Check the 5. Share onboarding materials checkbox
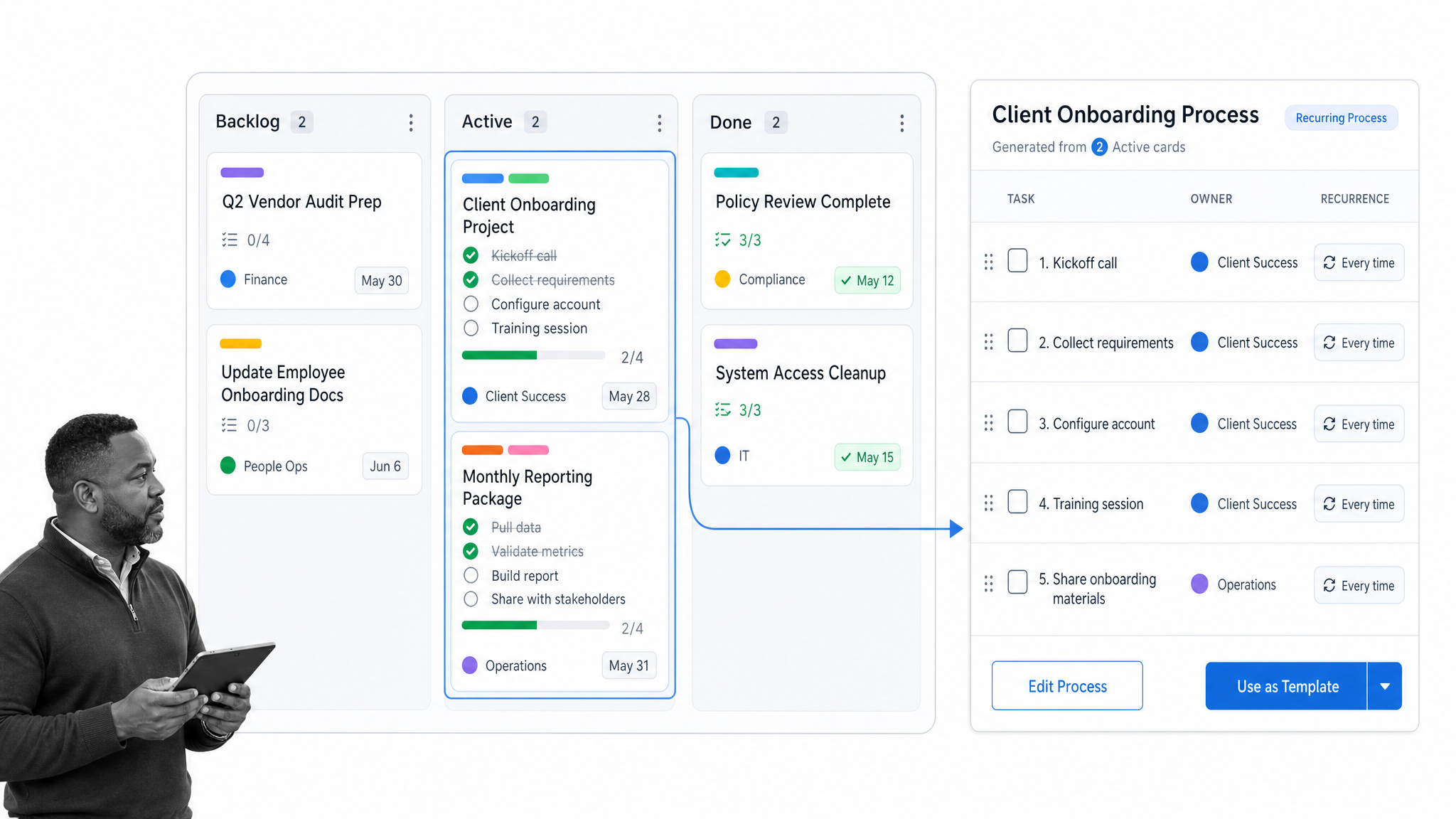The height and width of the screenshot is (819, 1456). coord(1017,582)
